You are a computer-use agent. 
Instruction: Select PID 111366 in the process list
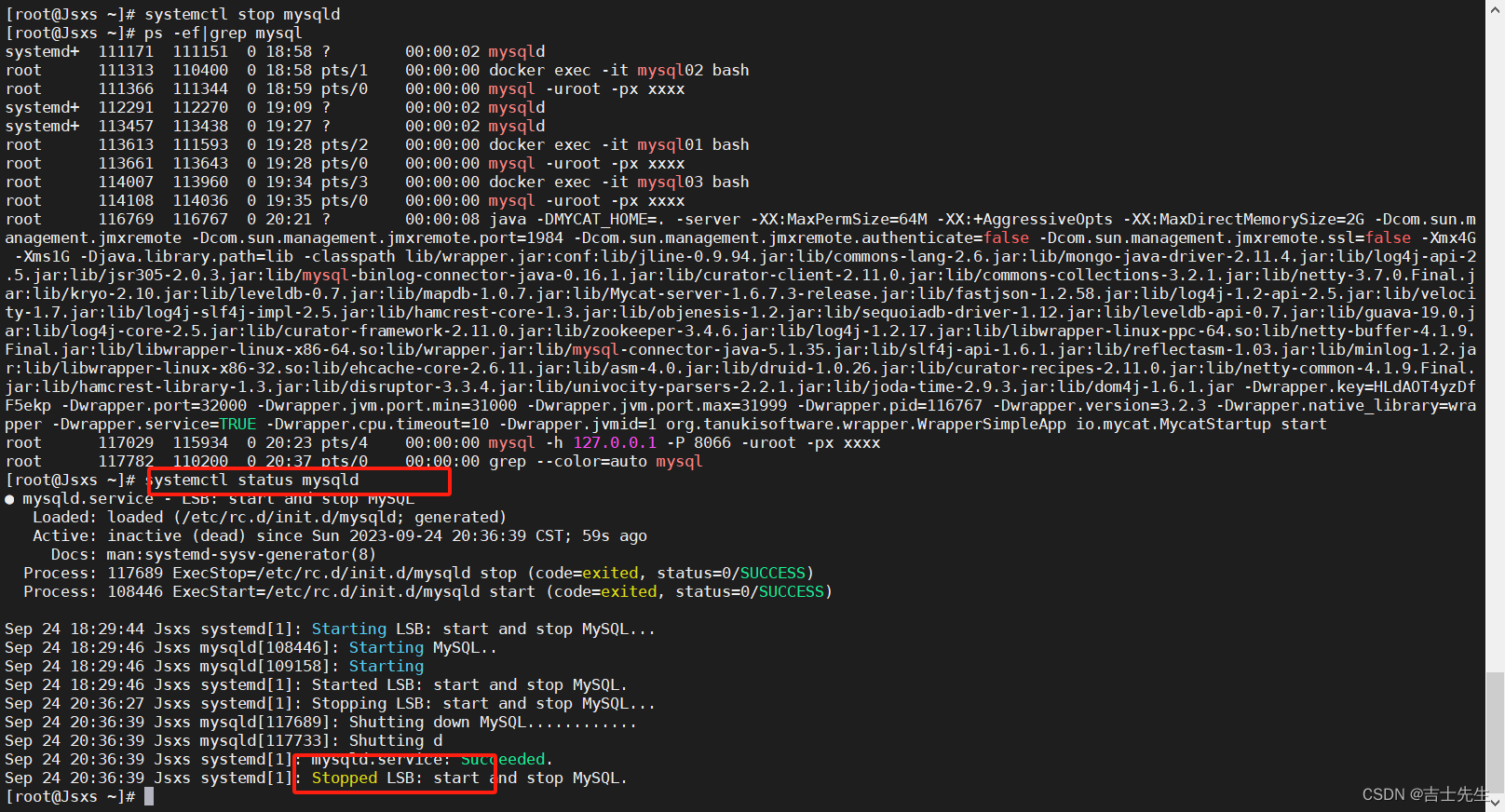(126, 88)
